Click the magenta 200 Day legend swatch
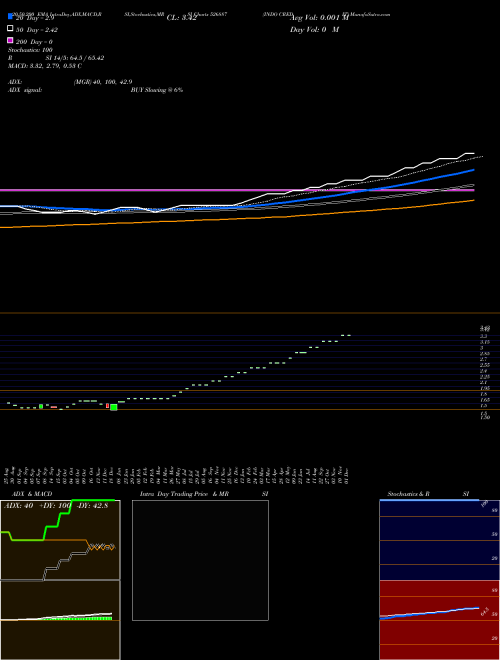The width and height of the screenshot is (500, 660). pos(10,40)
